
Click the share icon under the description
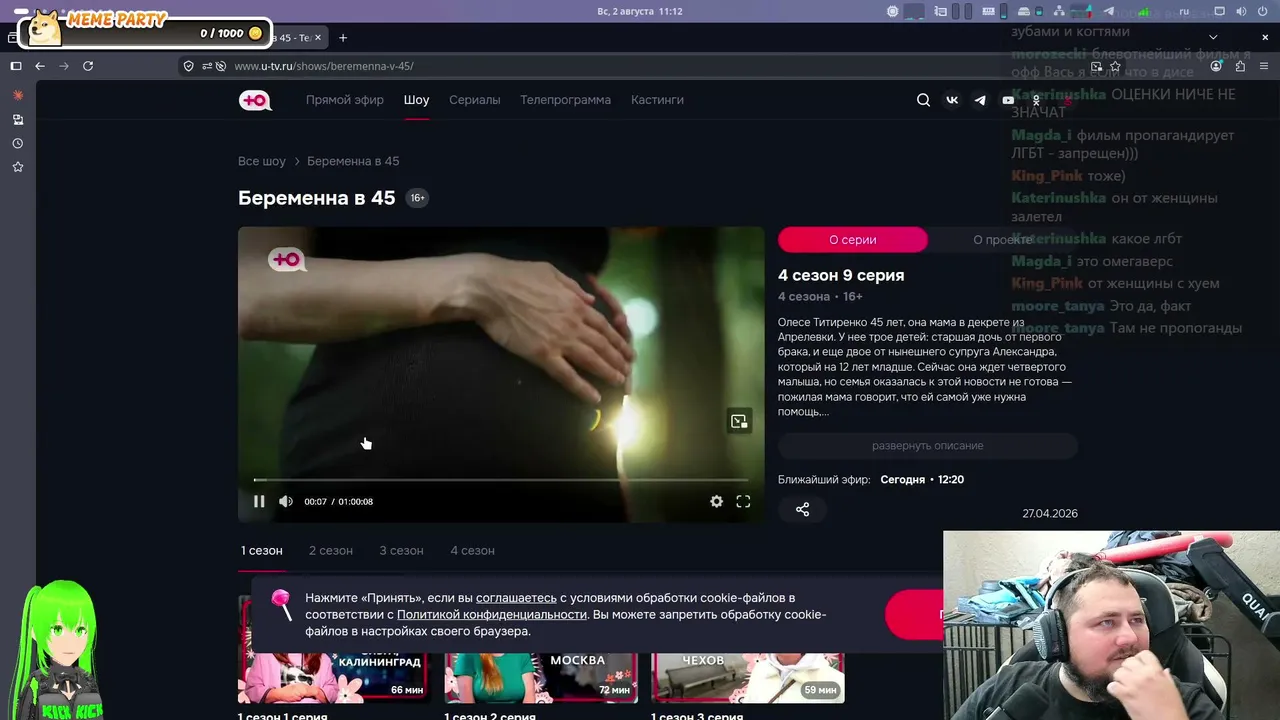click(802, 509)
